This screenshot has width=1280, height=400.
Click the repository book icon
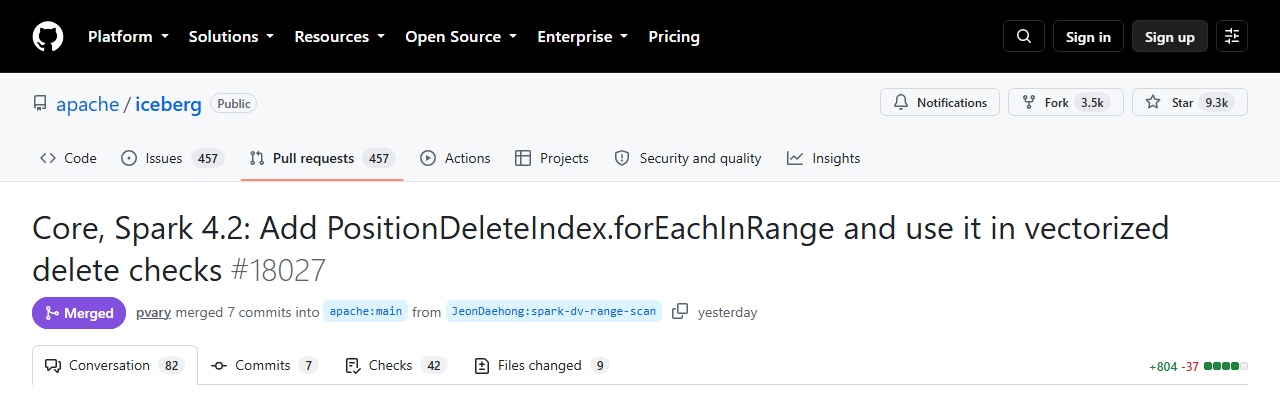pyautogui.click(x=40, y=103)
